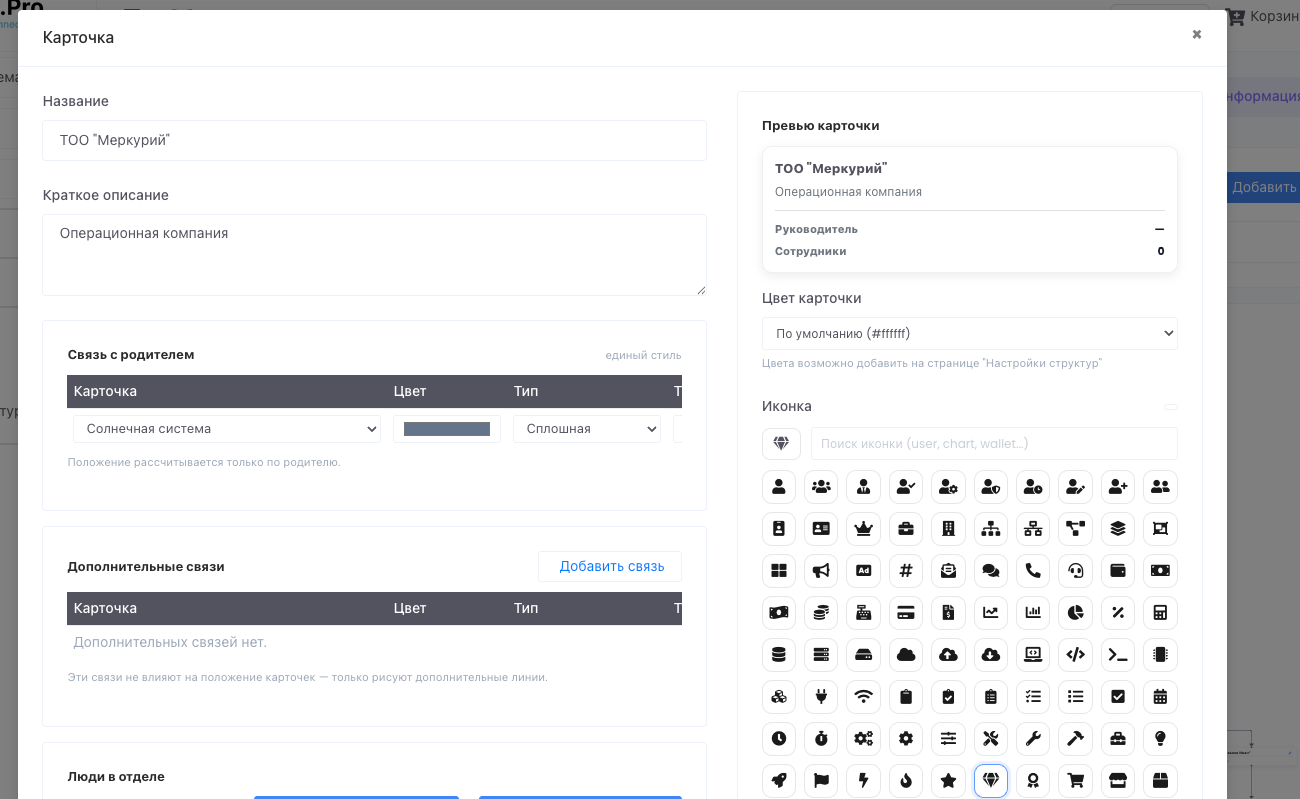Pick the terminal prompt icon

pos(1118,655)
